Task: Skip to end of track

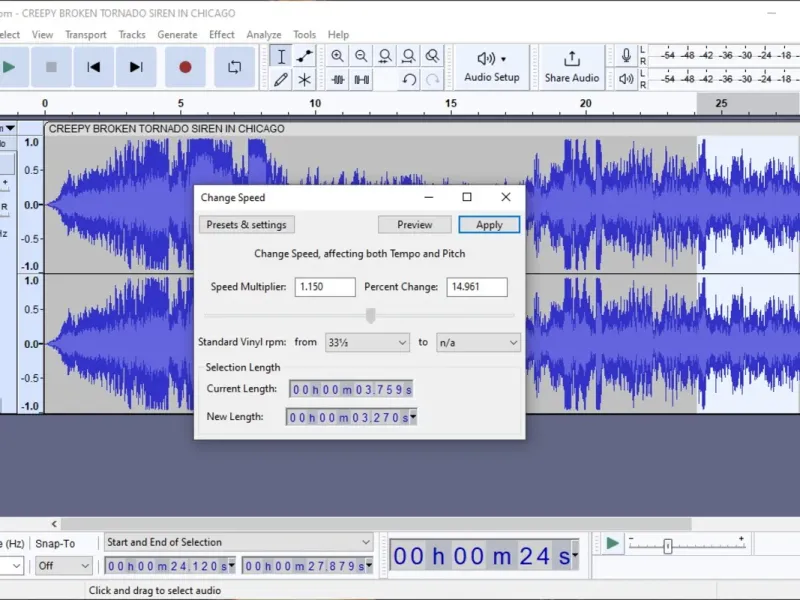Action: 136,67
